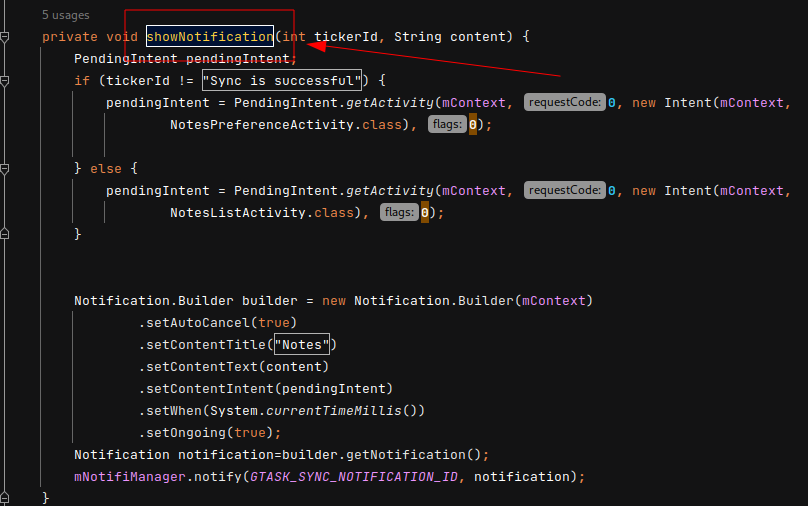Open the "5 usages" hint
This screenshot has width=808, height=506.
pos(65,15)
